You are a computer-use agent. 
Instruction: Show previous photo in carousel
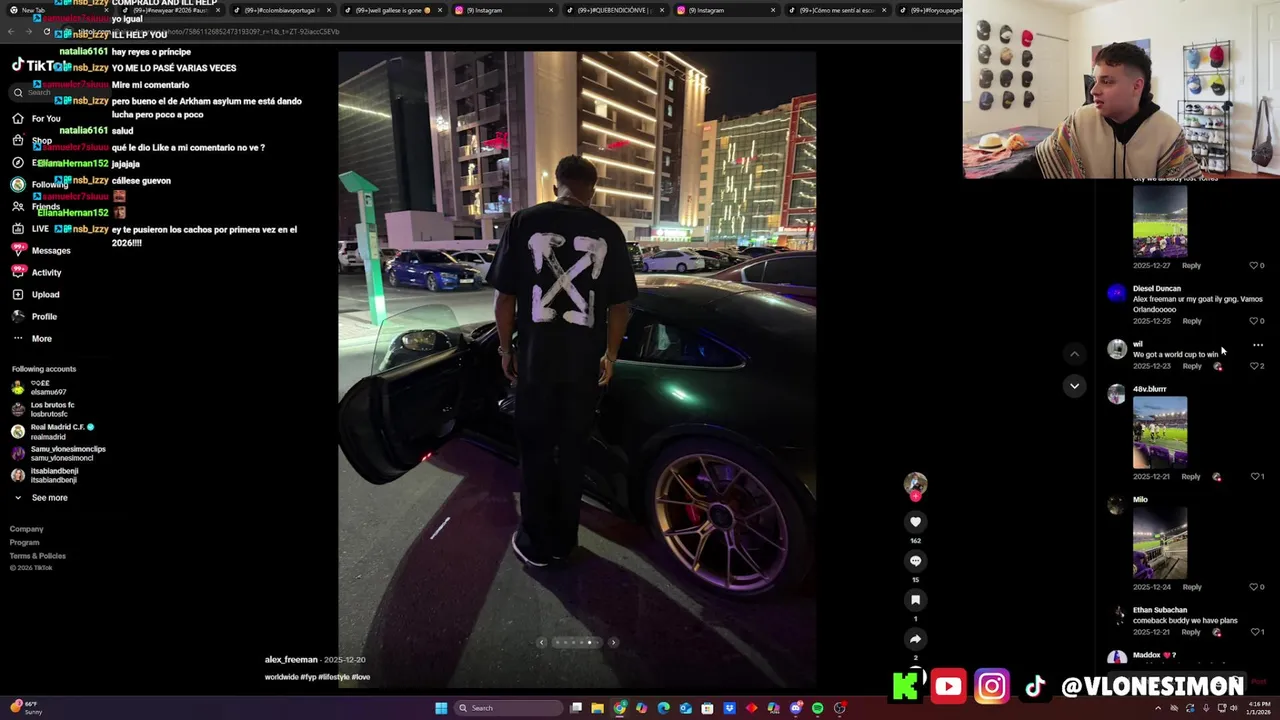[542, 643]
